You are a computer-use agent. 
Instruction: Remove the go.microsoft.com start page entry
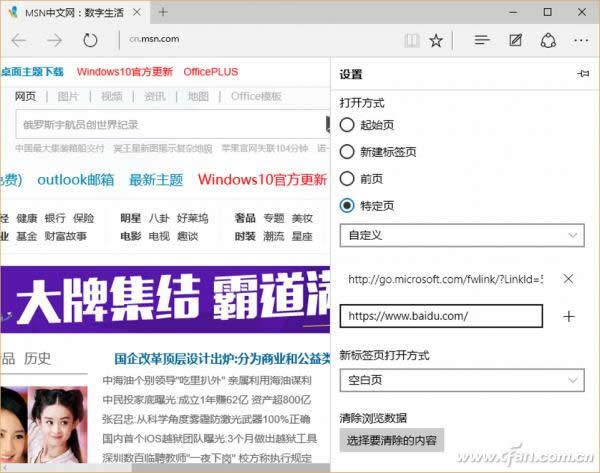[568, 279]
